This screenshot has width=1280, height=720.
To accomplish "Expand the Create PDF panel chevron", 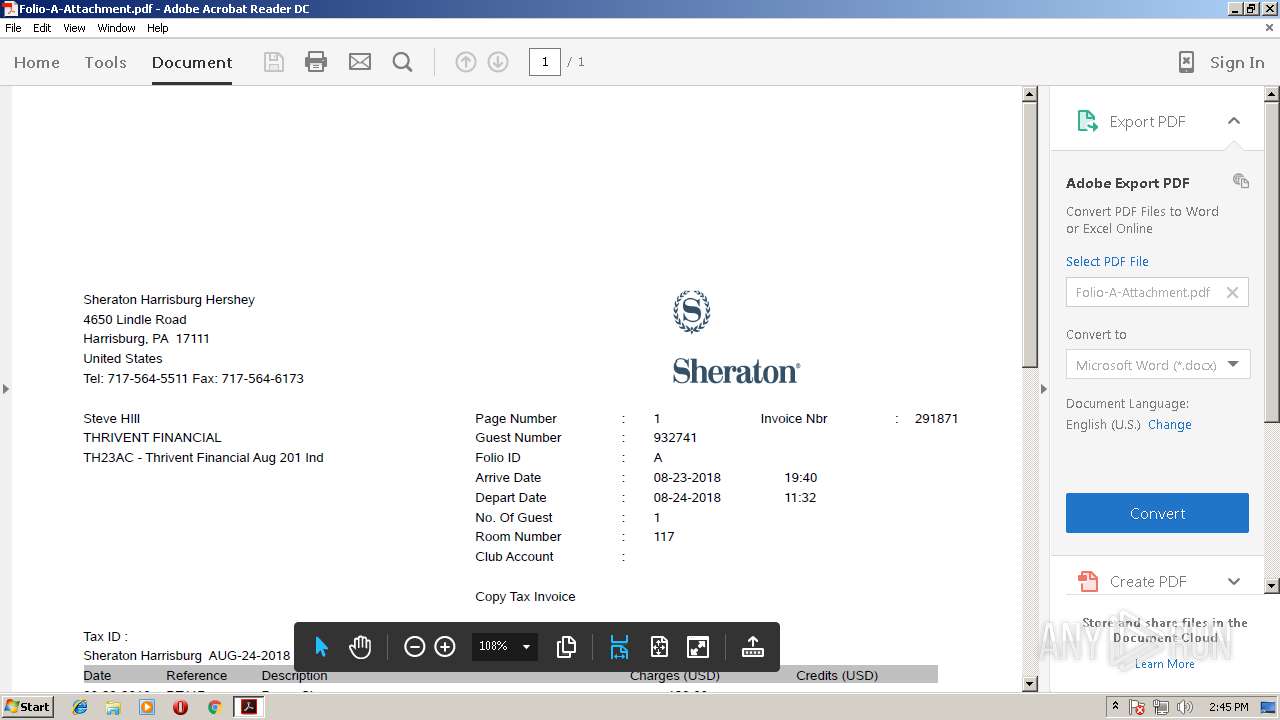I will (1234, 581).
